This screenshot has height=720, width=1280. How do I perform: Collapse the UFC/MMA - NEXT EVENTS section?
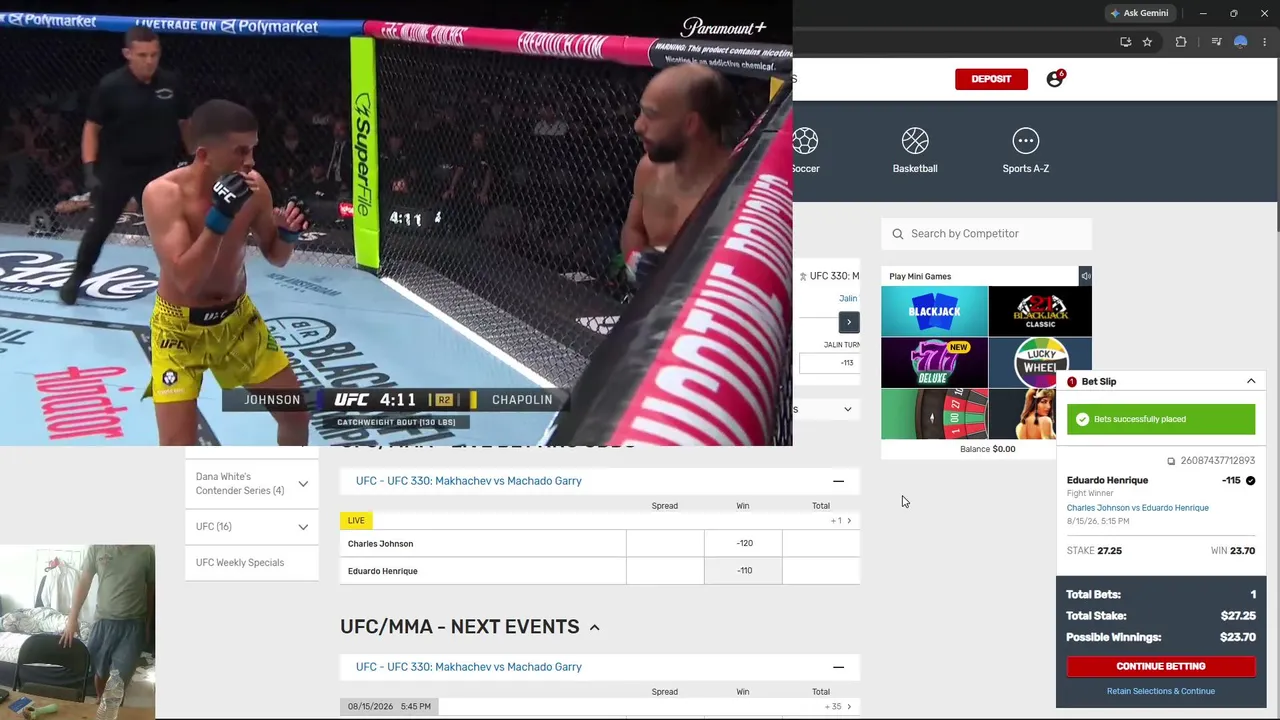tap(594, 627)
